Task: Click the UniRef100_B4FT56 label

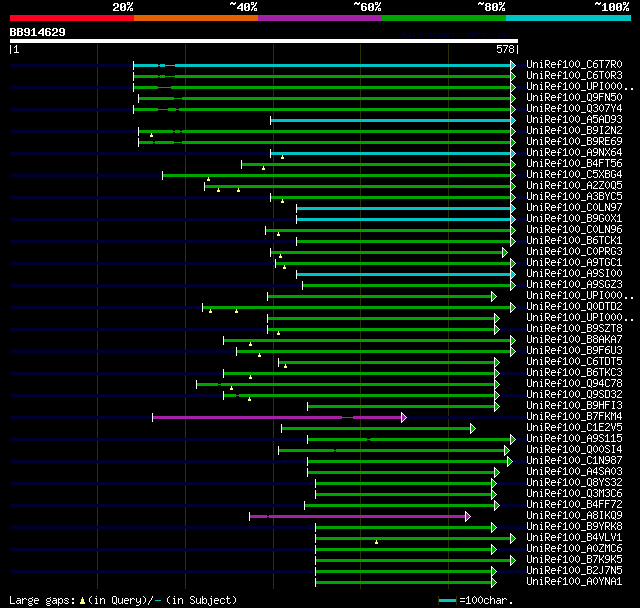Action: (574, 164)
